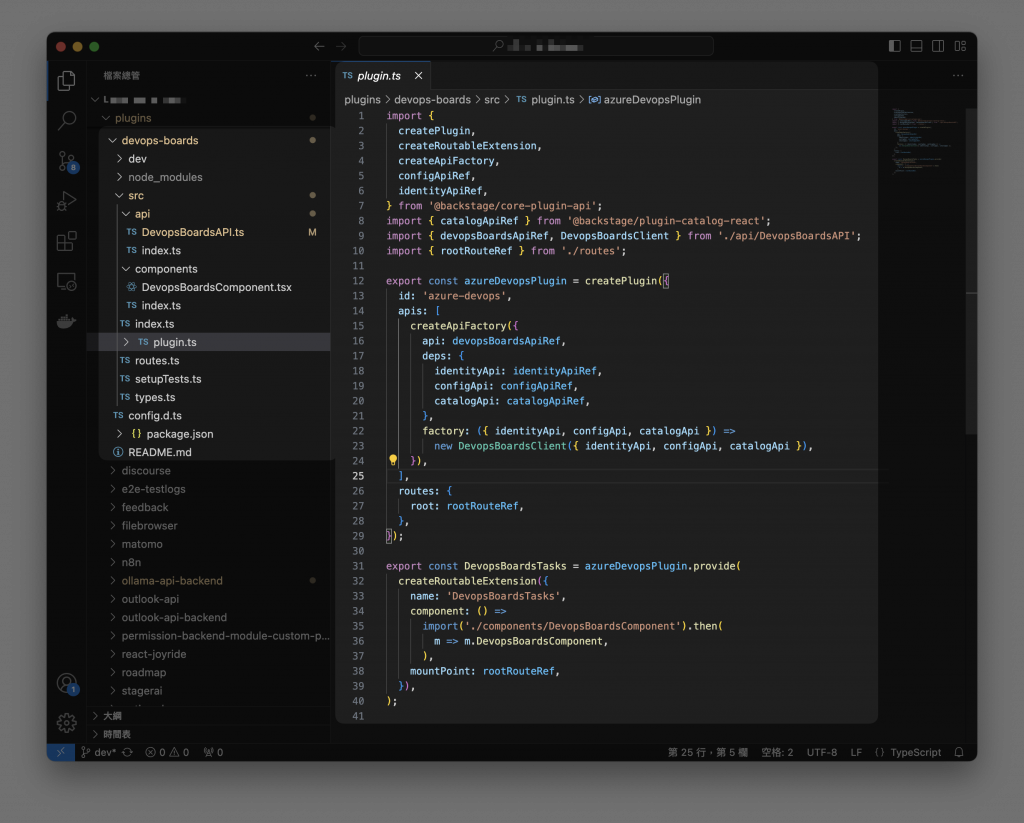Open the Source Control view
The height and width of the screenshot is (823, 1024).
tap(67, 161)
